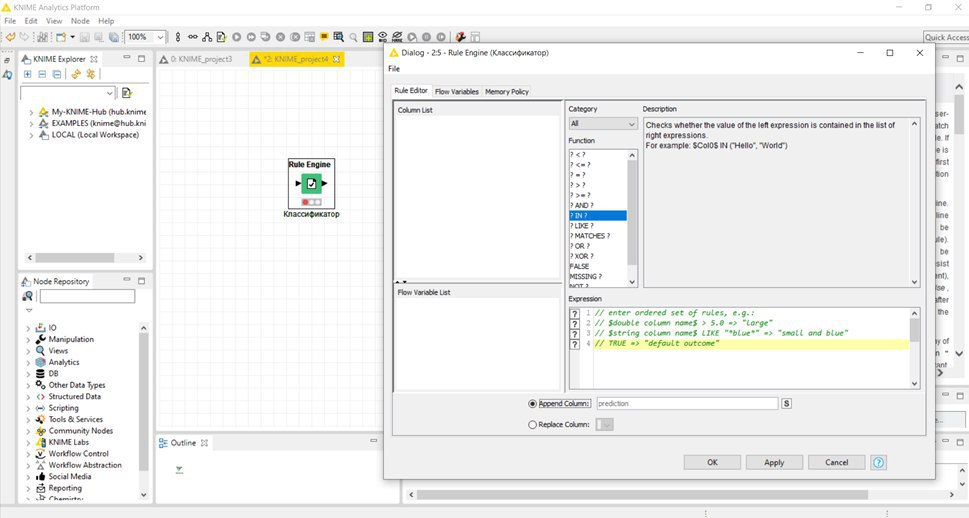Screen dimensions: 969x518
Task: Open the main window Node menu
Action: pos(80,21)
